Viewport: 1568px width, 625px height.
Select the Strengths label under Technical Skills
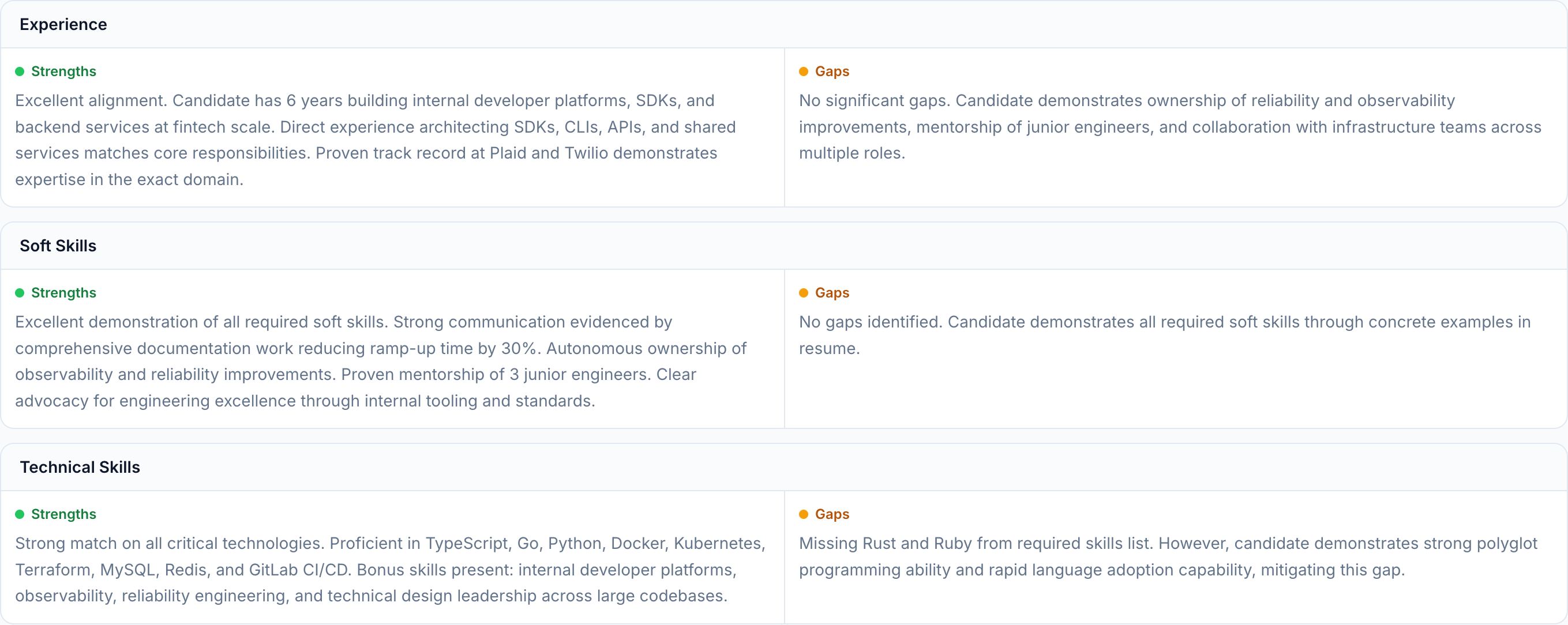[63, 514]
